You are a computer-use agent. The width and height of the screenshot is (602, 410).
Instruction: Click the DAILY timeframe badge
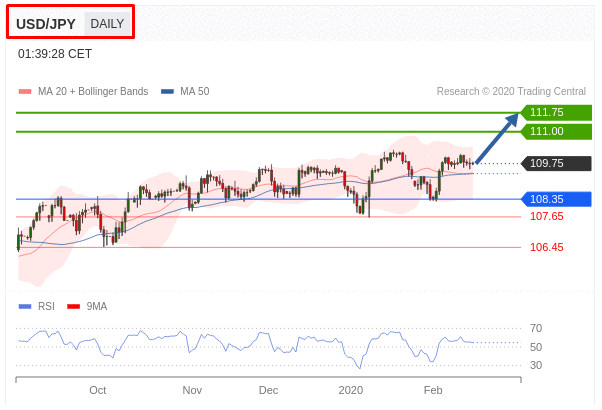tap(107, 24)
